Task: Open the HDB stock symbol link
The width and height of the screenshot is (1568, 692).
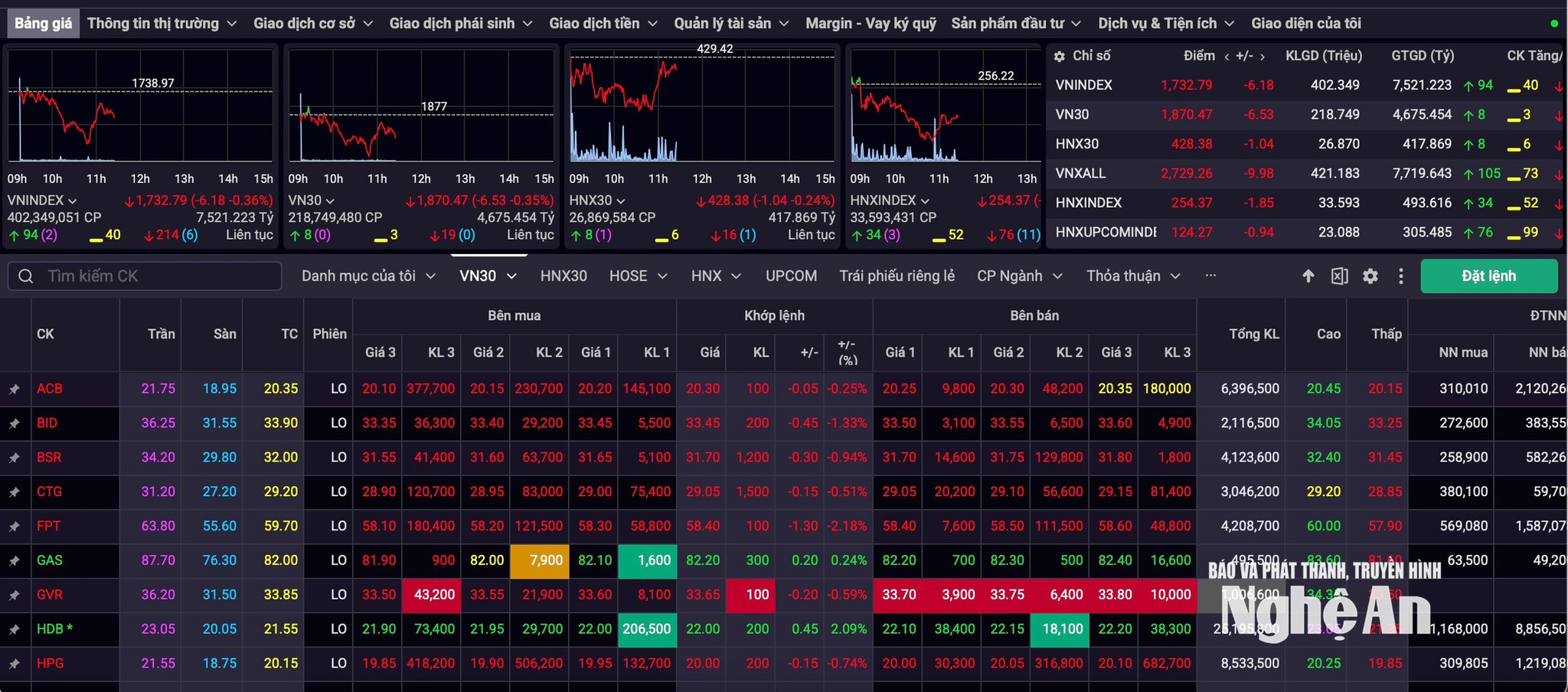Action: click(51, 629)
